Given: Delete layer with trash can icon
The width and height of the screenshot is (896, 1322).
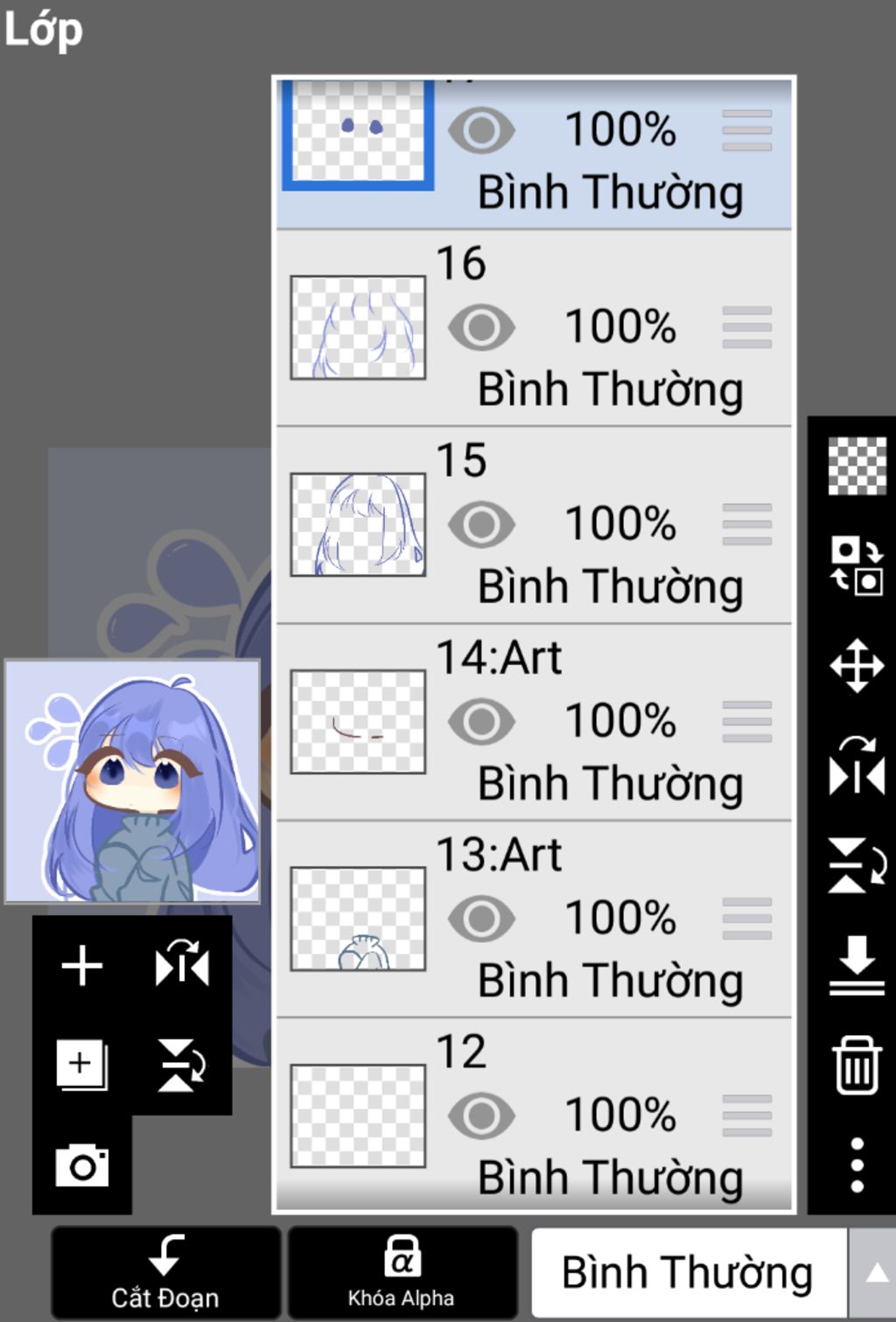Looking at the screenshot, I should tap(857, 1065).
